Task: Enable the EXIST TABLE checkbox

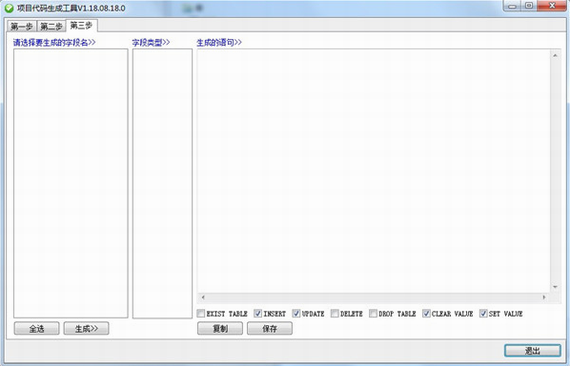Action: (x=201, y=313)
